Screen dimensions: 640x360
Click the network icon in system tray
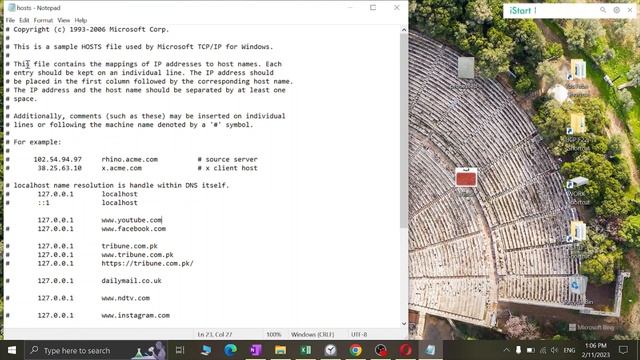click(543, 350)
